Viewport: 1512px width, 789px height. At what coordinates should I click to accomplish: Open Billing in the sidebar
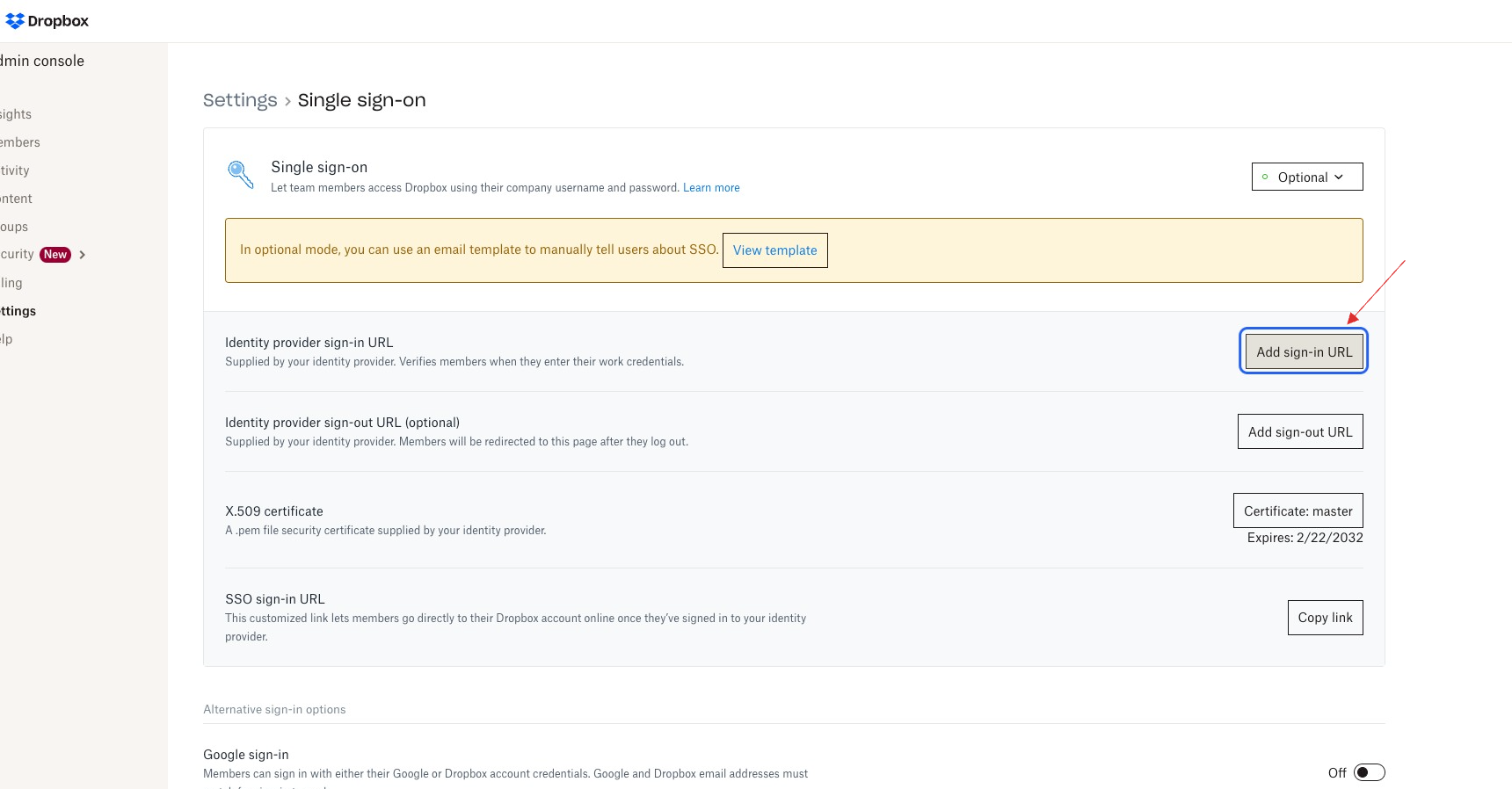coord(11,283)
